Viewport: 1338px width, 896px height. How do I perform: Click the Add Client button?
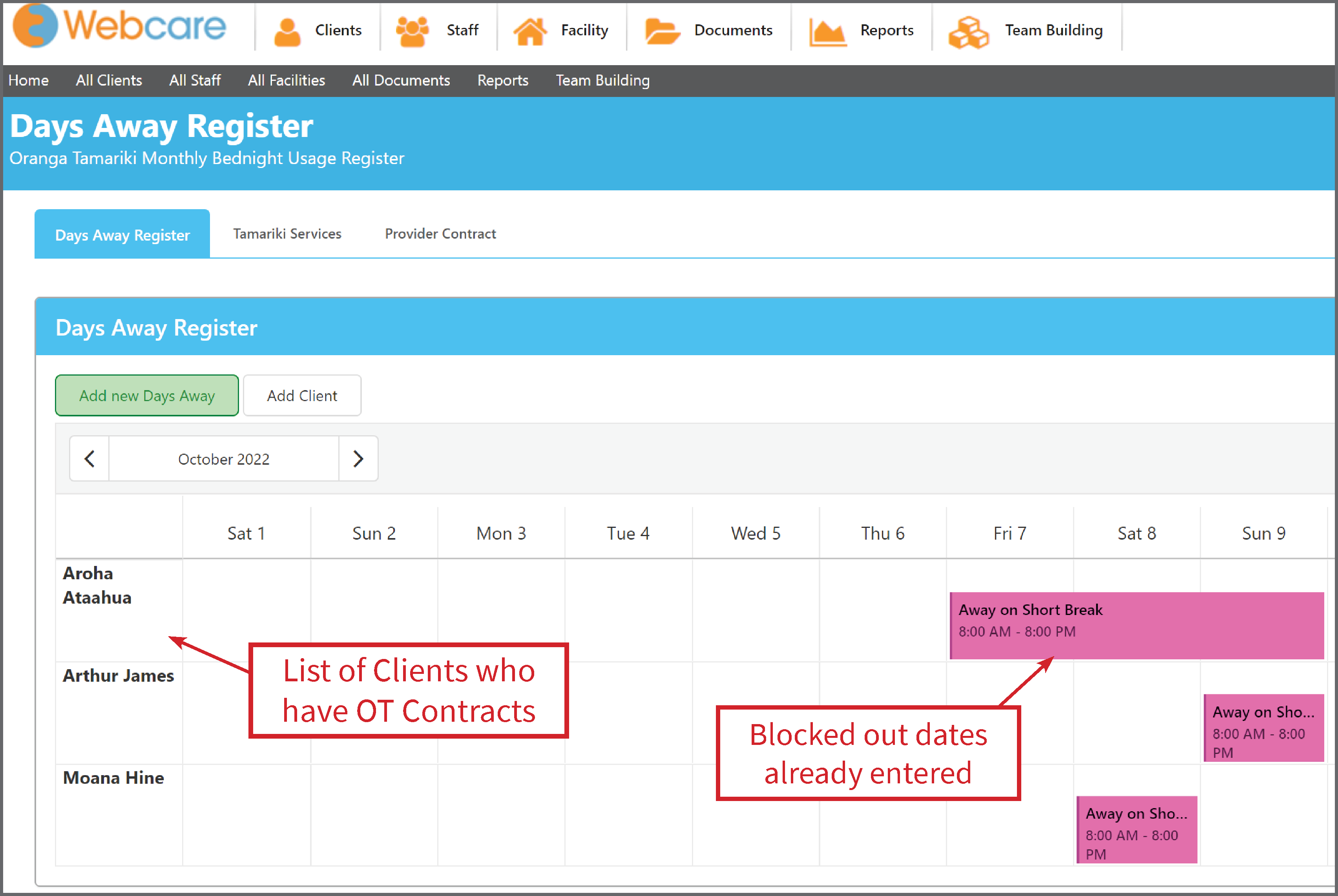pyautogui.click(x=302, y=396)
